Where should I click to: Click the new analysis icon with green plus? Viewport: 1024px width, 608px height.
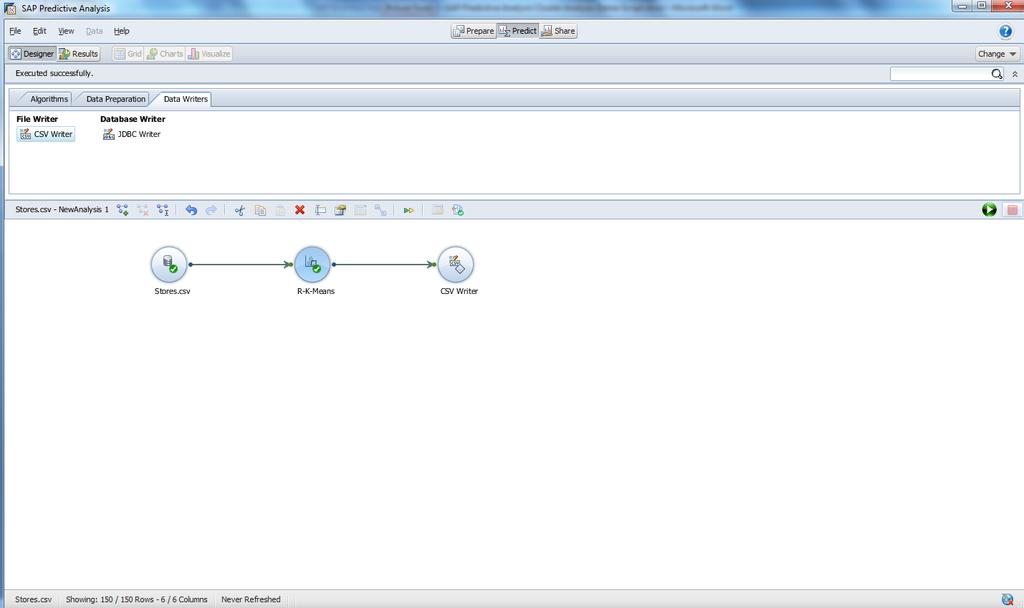click(122, 210)
